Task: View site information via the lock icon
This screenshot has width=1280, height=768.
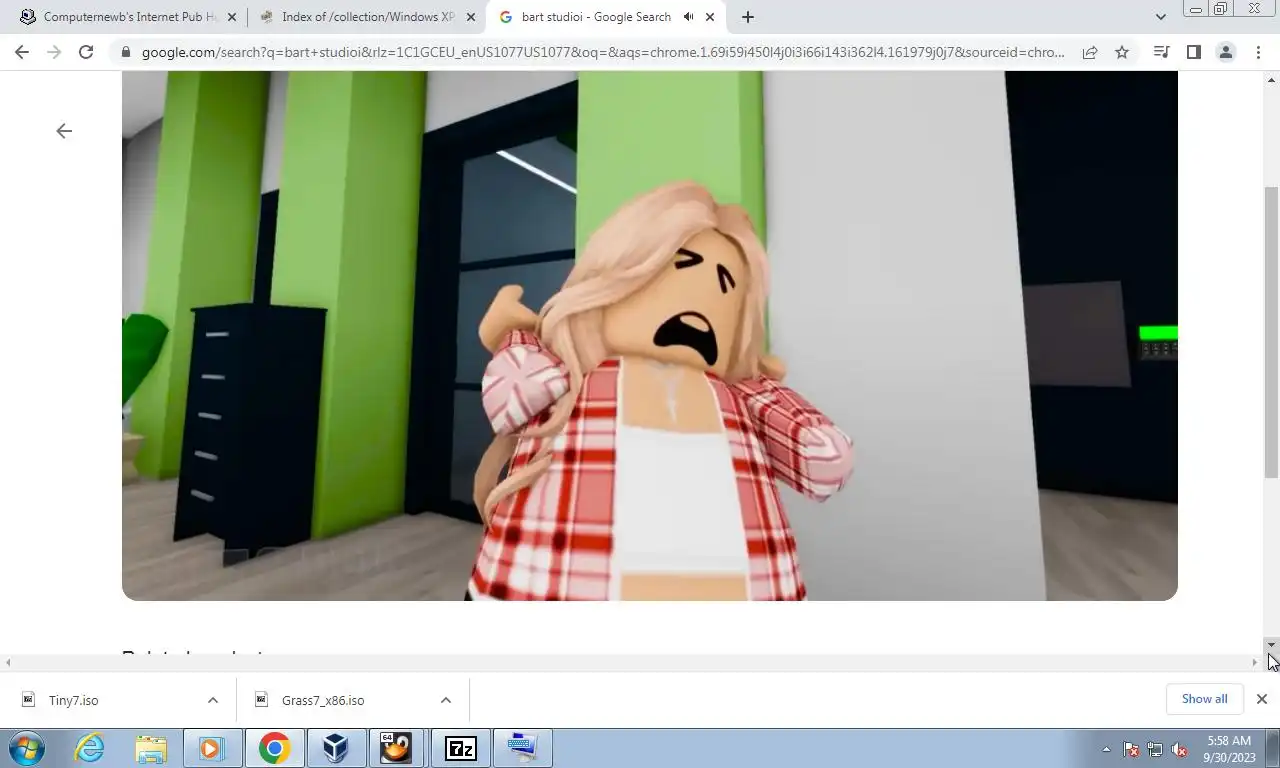Action: point(124,52)
